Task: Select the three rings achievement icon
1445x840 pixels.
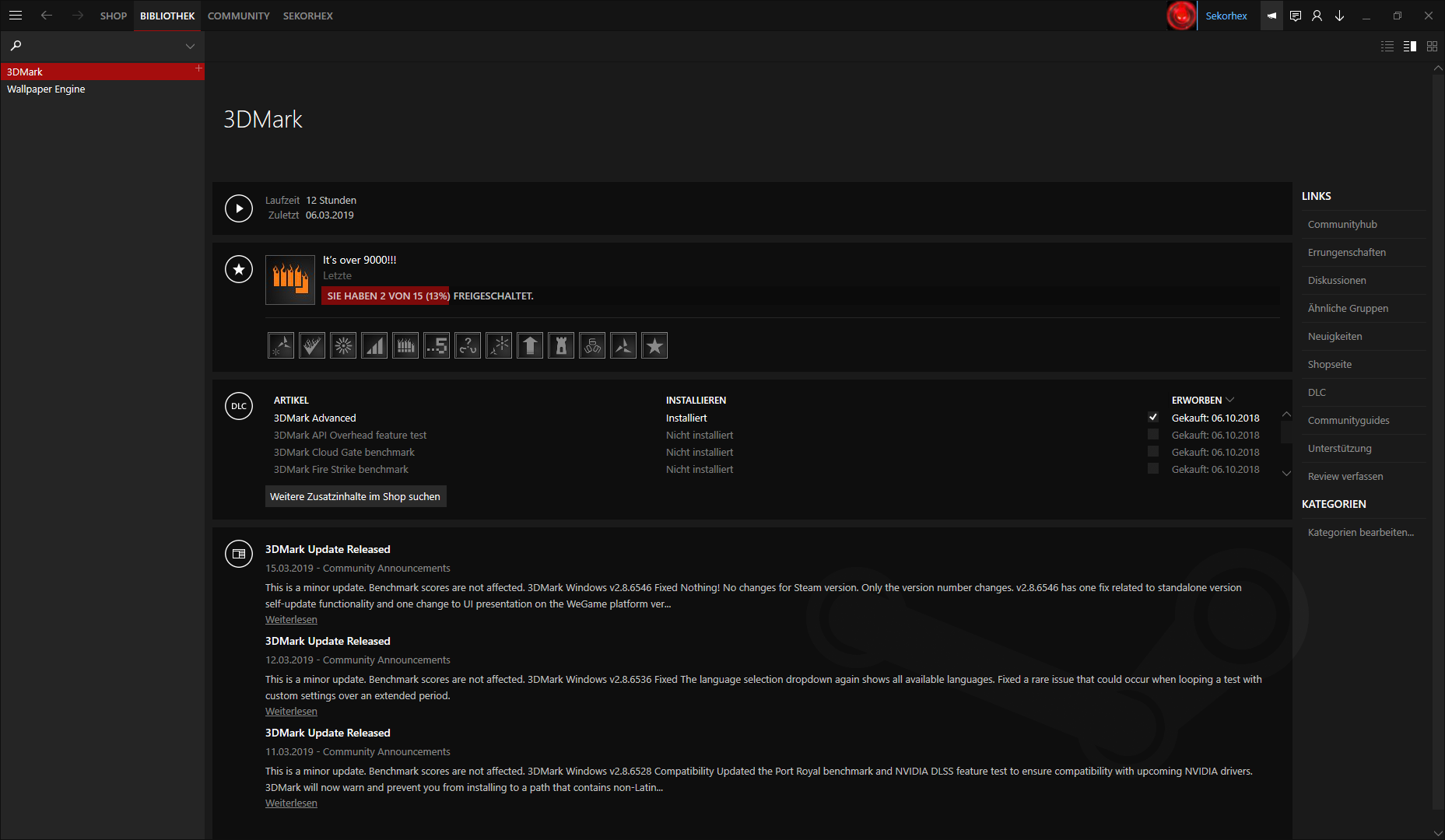Action: click(592, 345)
